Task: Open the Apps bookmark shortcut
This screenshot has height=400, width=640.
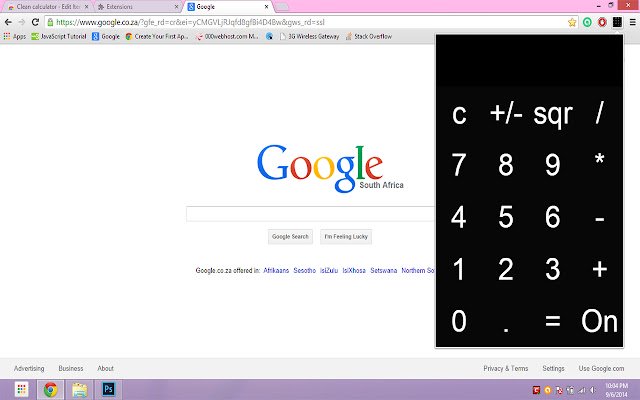Action: [x=15, y=36]
